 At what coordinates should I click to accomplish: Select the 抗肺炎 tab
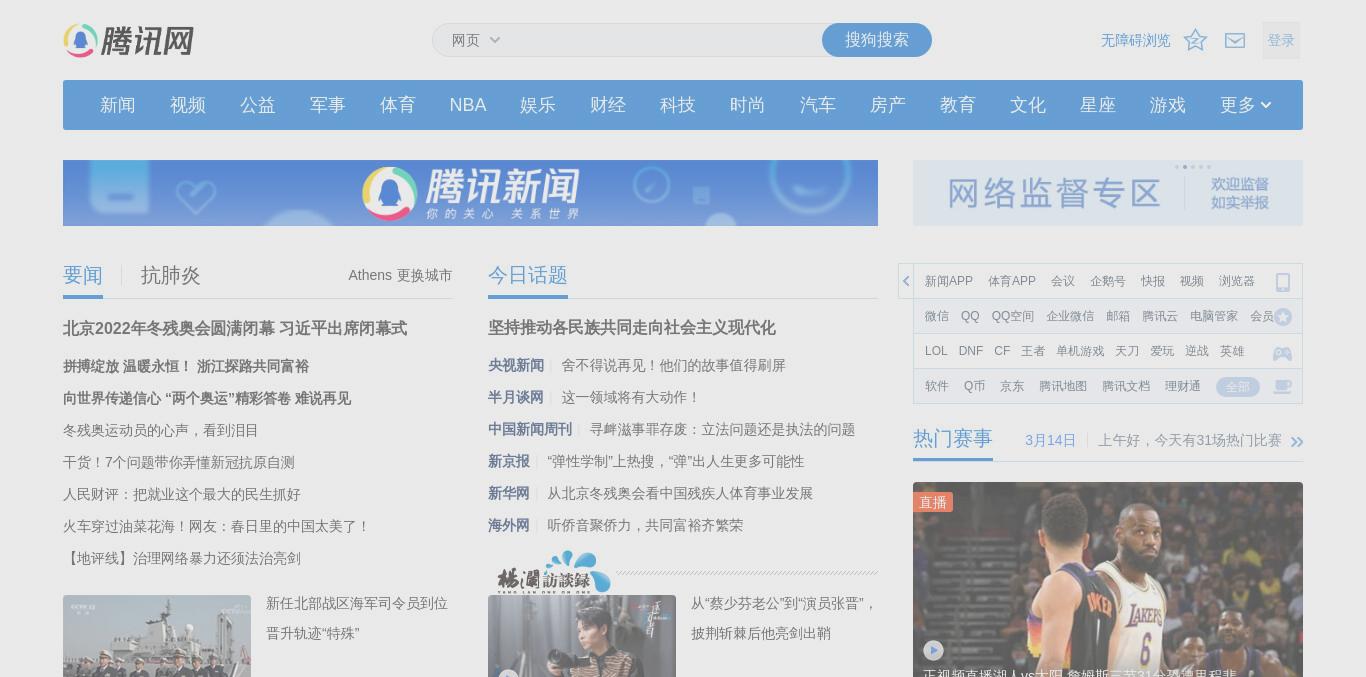[x=171, y=275]
